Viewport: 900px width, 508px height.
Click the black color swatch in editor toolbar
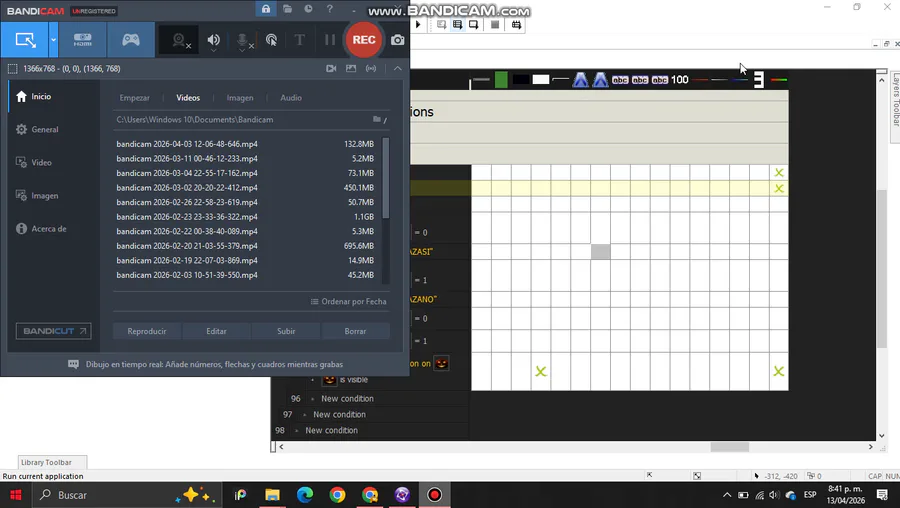521,80
